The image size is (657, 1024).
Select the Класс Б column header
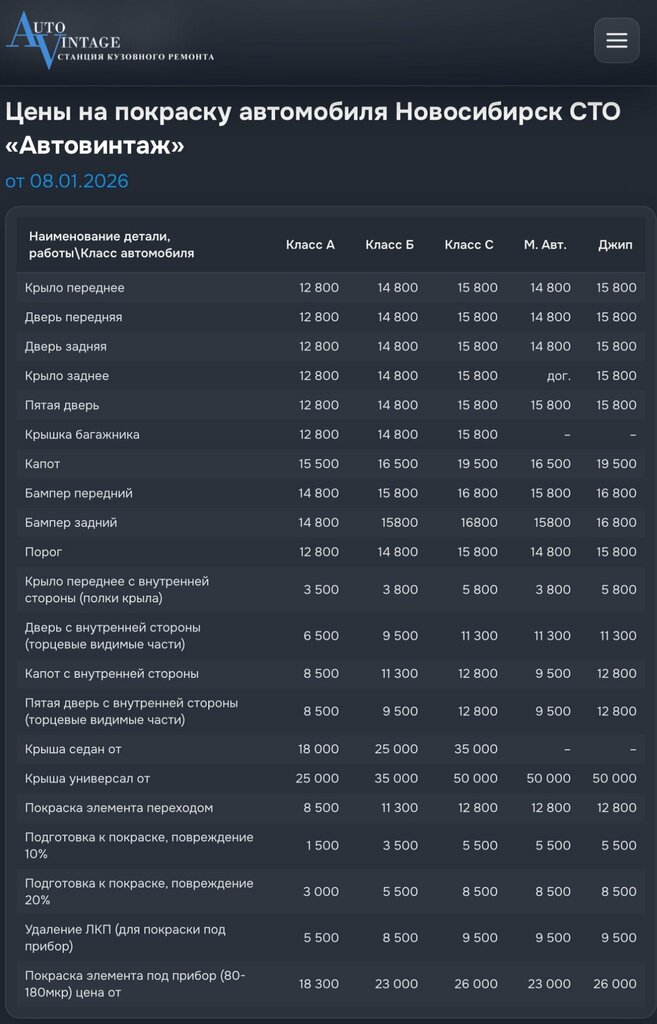point(389,245)
